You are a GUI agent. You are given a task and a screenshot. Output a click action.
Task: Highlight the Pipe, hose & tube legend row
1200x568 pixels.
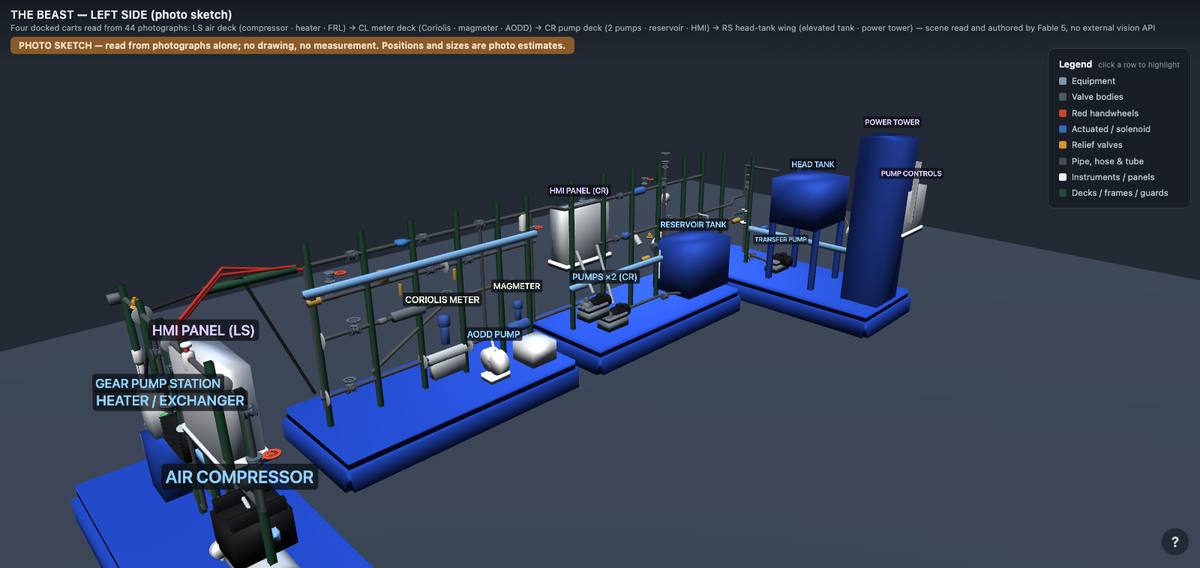point(1117,161)
